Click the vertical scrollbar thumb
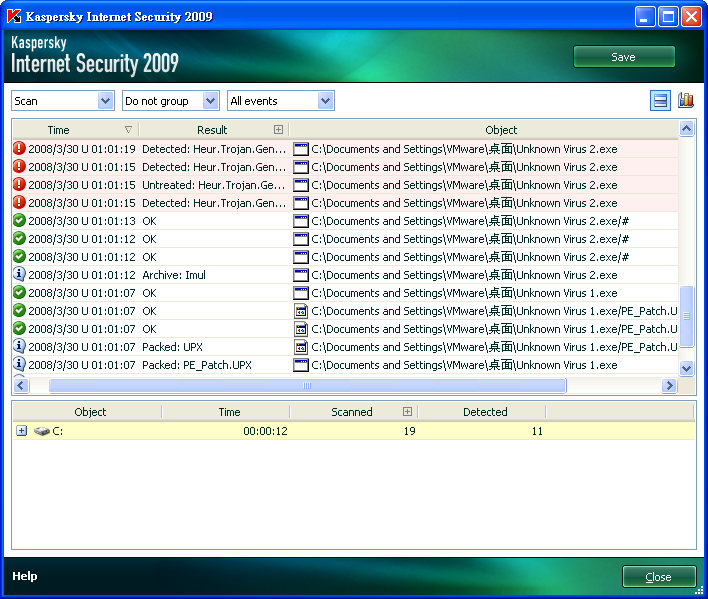This screenshot has height=599, width=708. (x=686, y=316)
